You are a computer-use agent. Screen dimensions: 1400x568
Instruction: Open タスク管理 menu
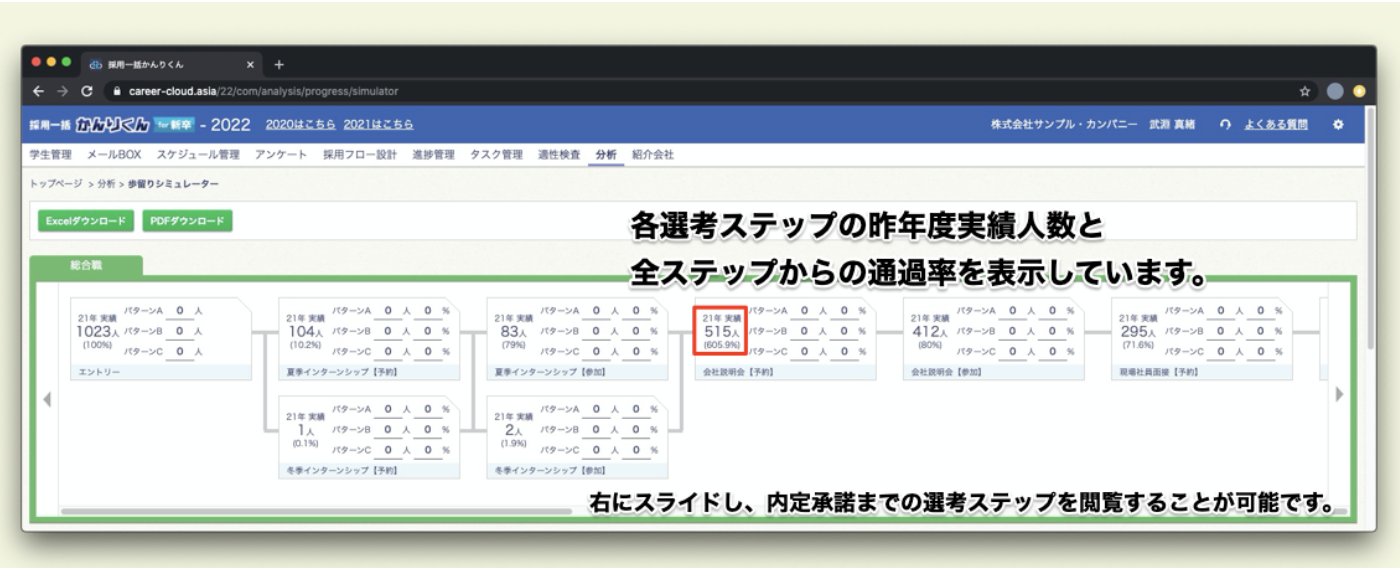pos(496,155)
